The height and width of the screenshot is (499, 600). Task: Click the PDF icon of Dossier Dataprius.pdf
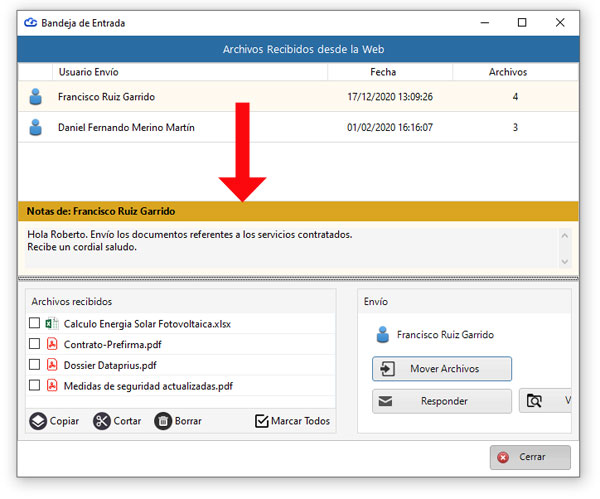click(x=52, y=365)
